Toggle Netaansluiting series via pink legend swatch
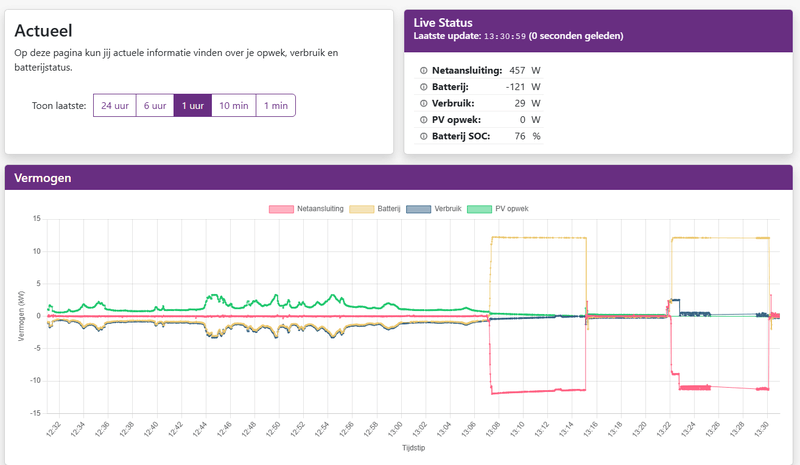800x465 pixels. [281, 209]
